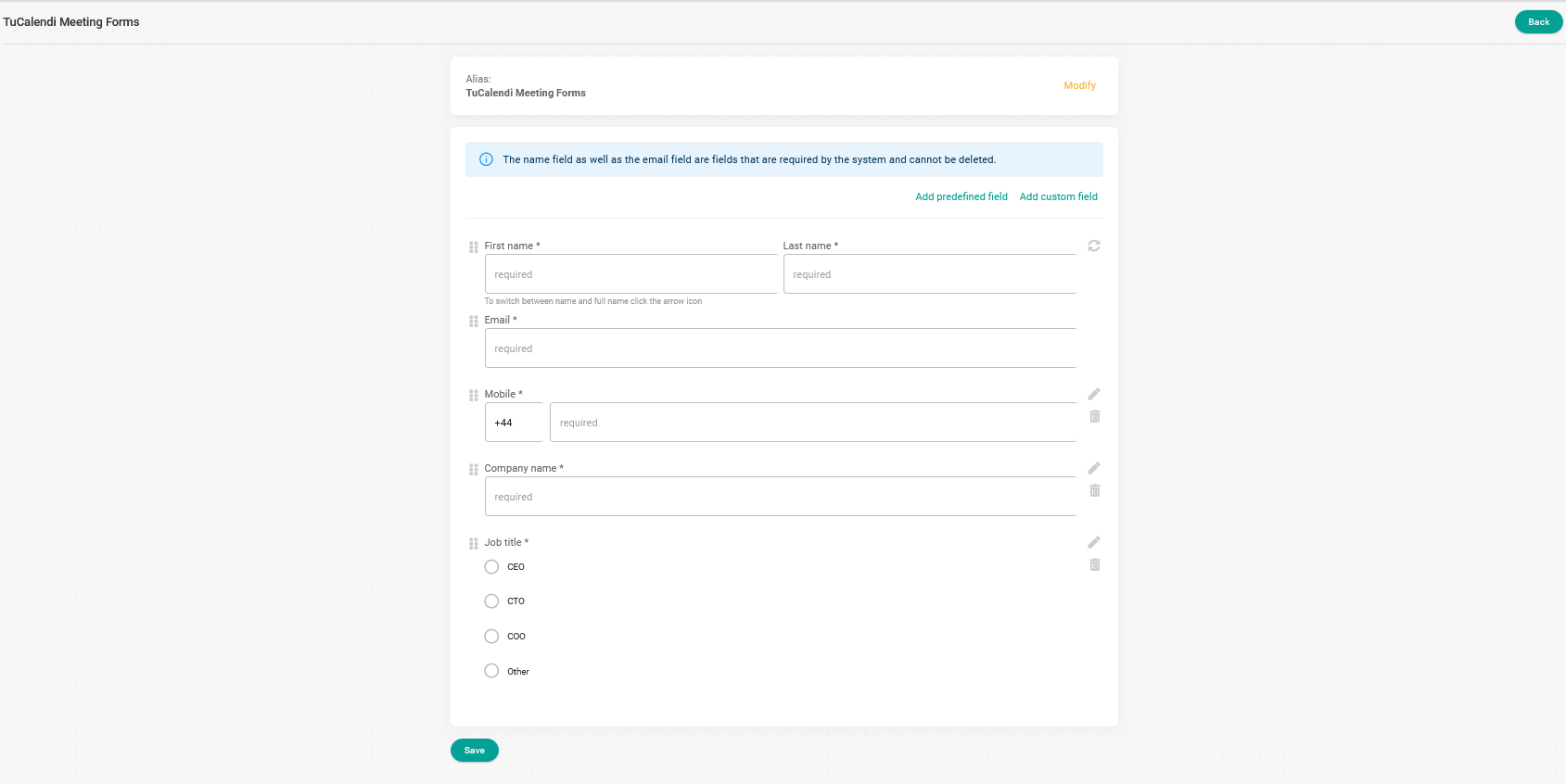Edit the Job title field pencil icon
The image size is (1566, 784).
1094,542
